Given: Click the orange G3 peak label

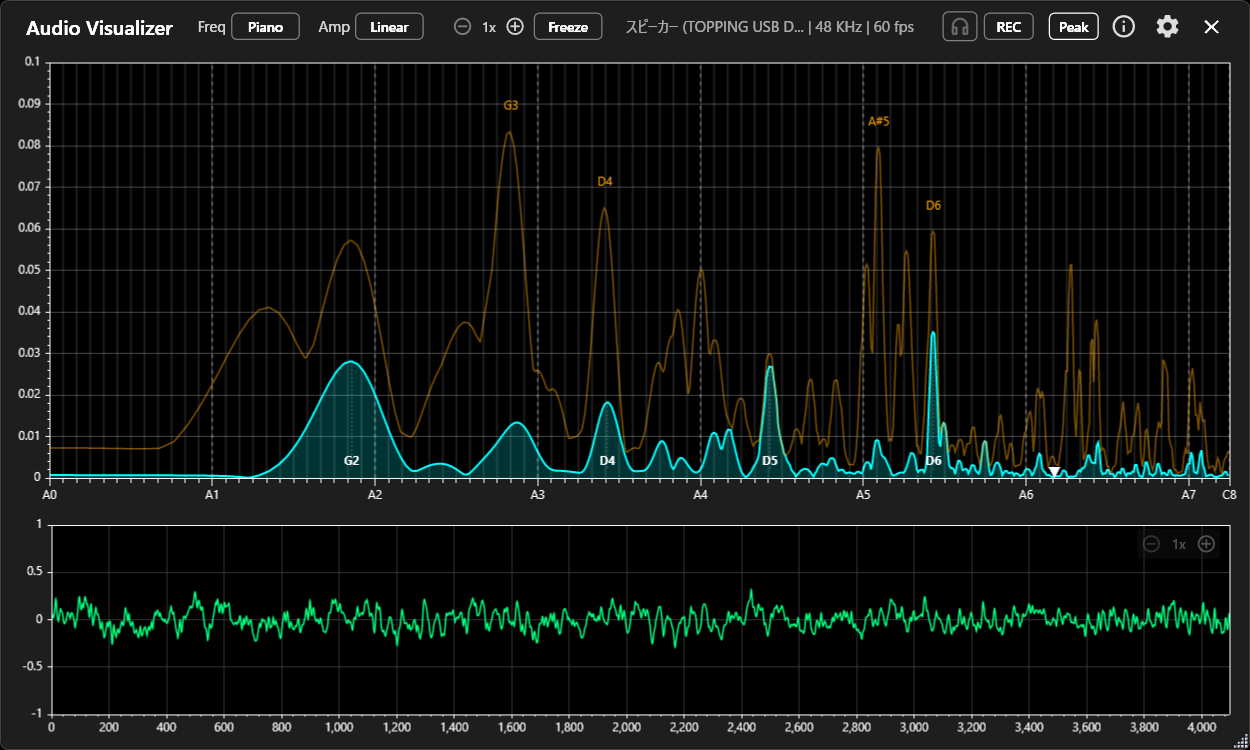Looking at the screenshot, I should point(510,105).
